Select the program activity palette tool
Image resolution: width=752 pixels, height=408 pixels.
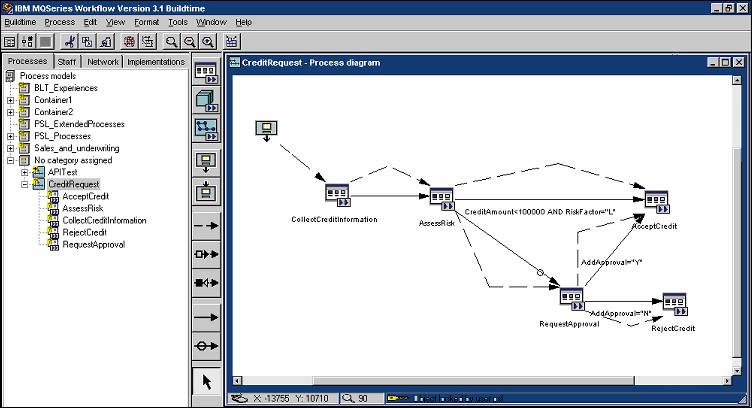[207, 73]
